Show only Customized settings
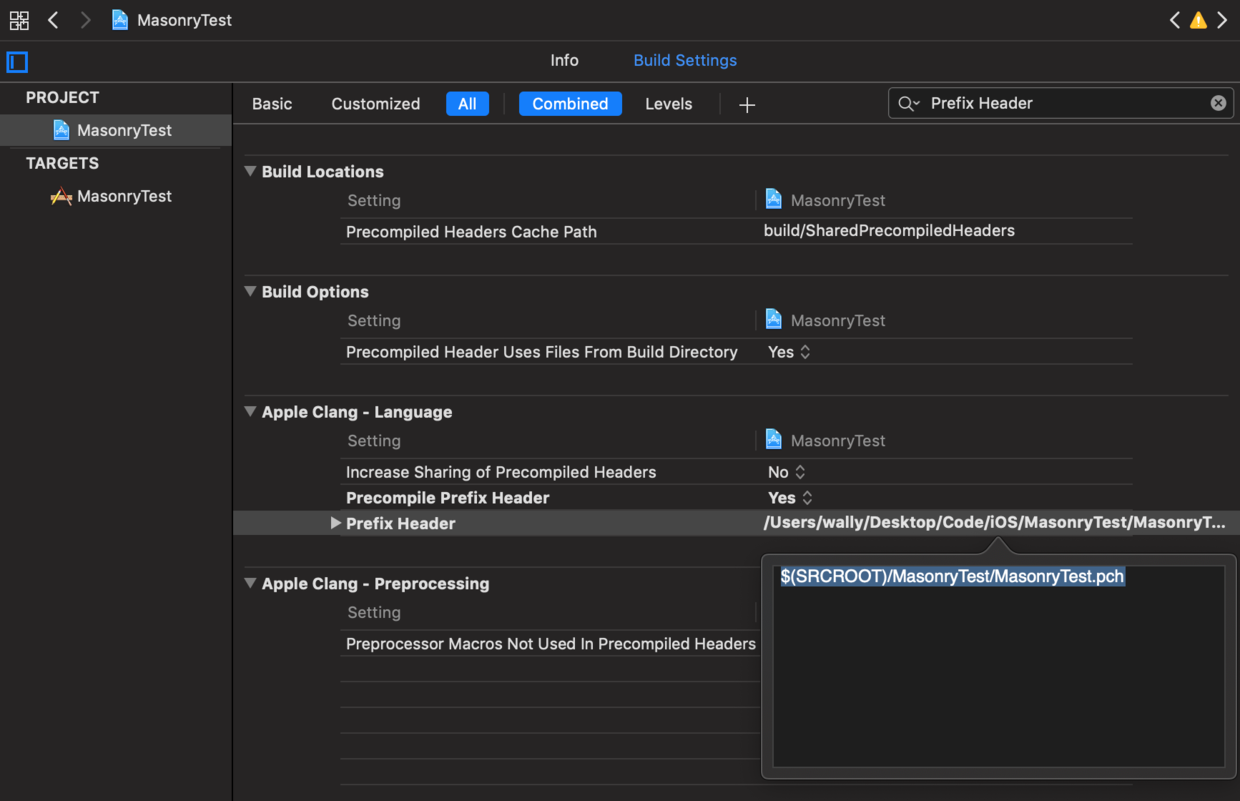 375,104
